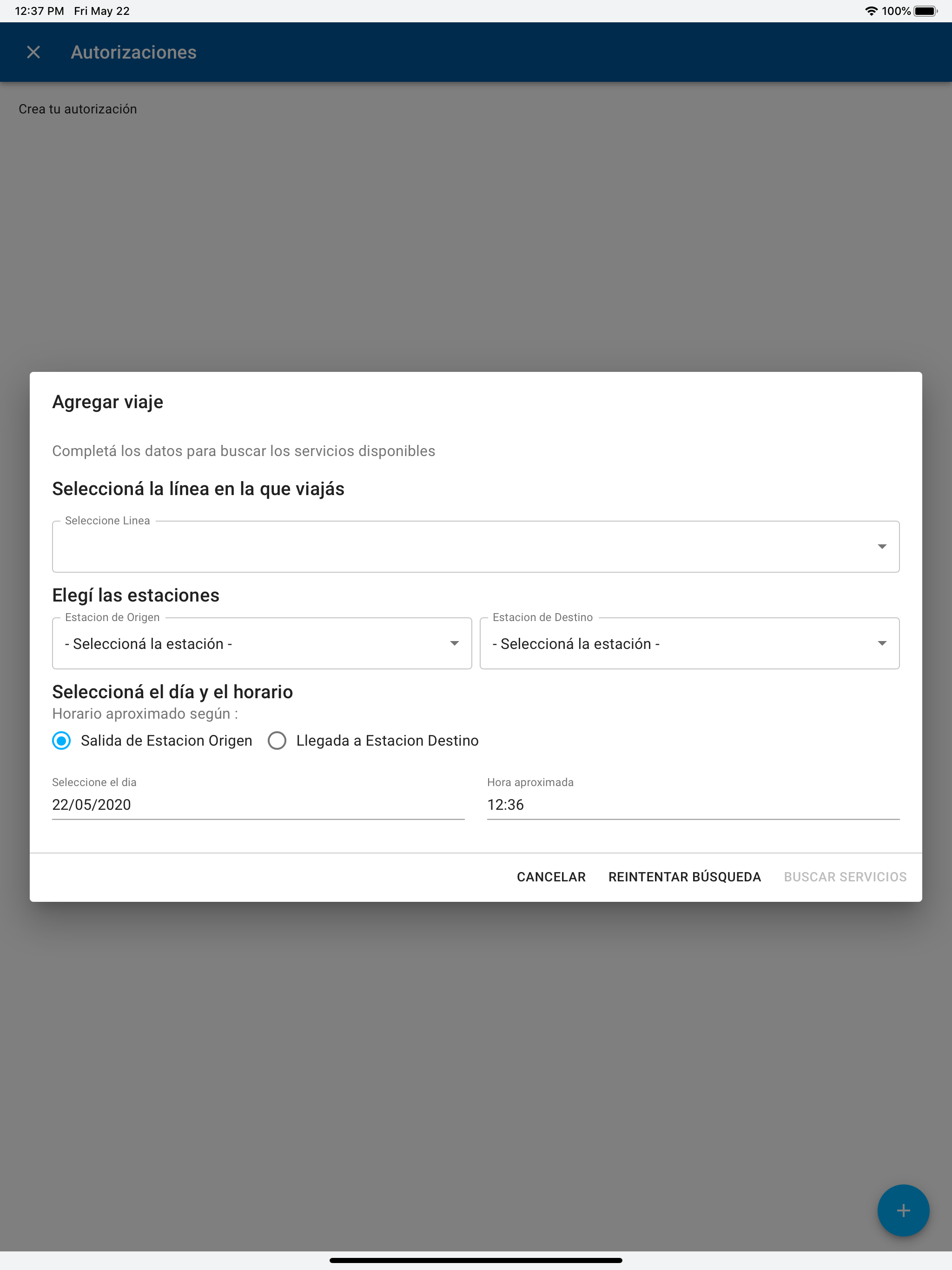
Task: Click the Estacion de Origen arrow icon
Action: point(454,643)
